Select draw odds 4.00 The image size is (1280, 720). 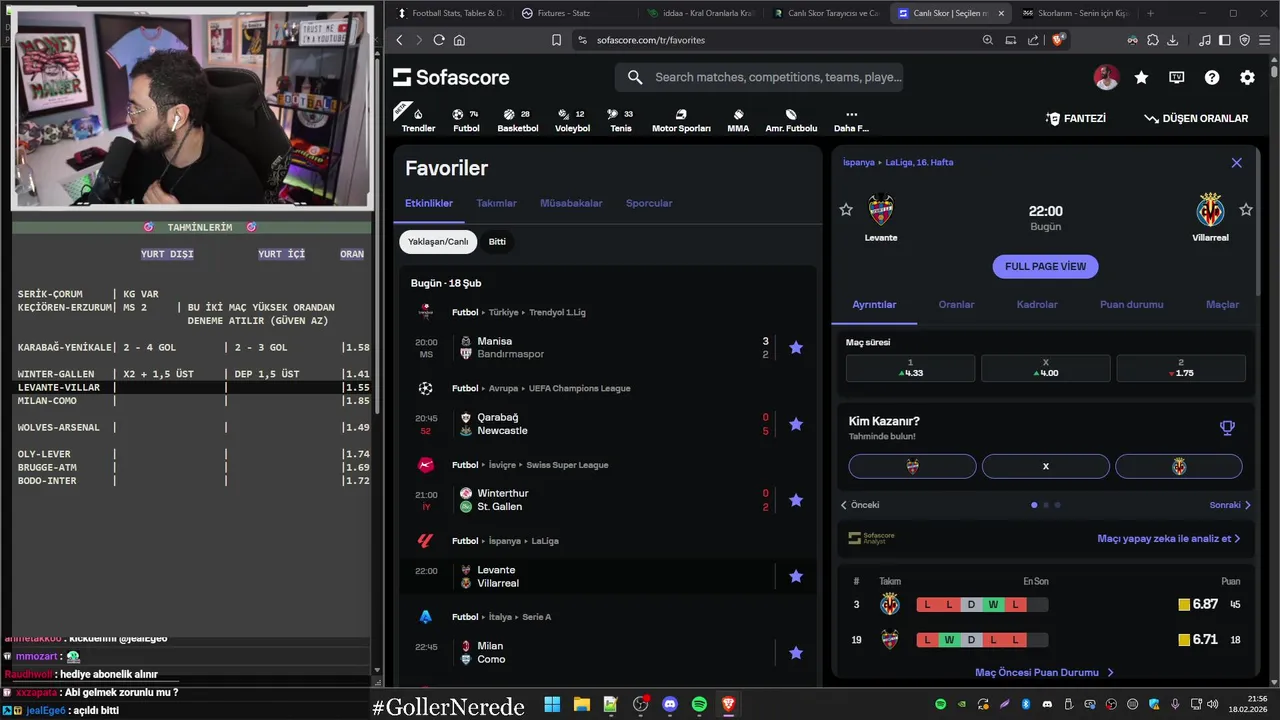[x=1045, y=368]
